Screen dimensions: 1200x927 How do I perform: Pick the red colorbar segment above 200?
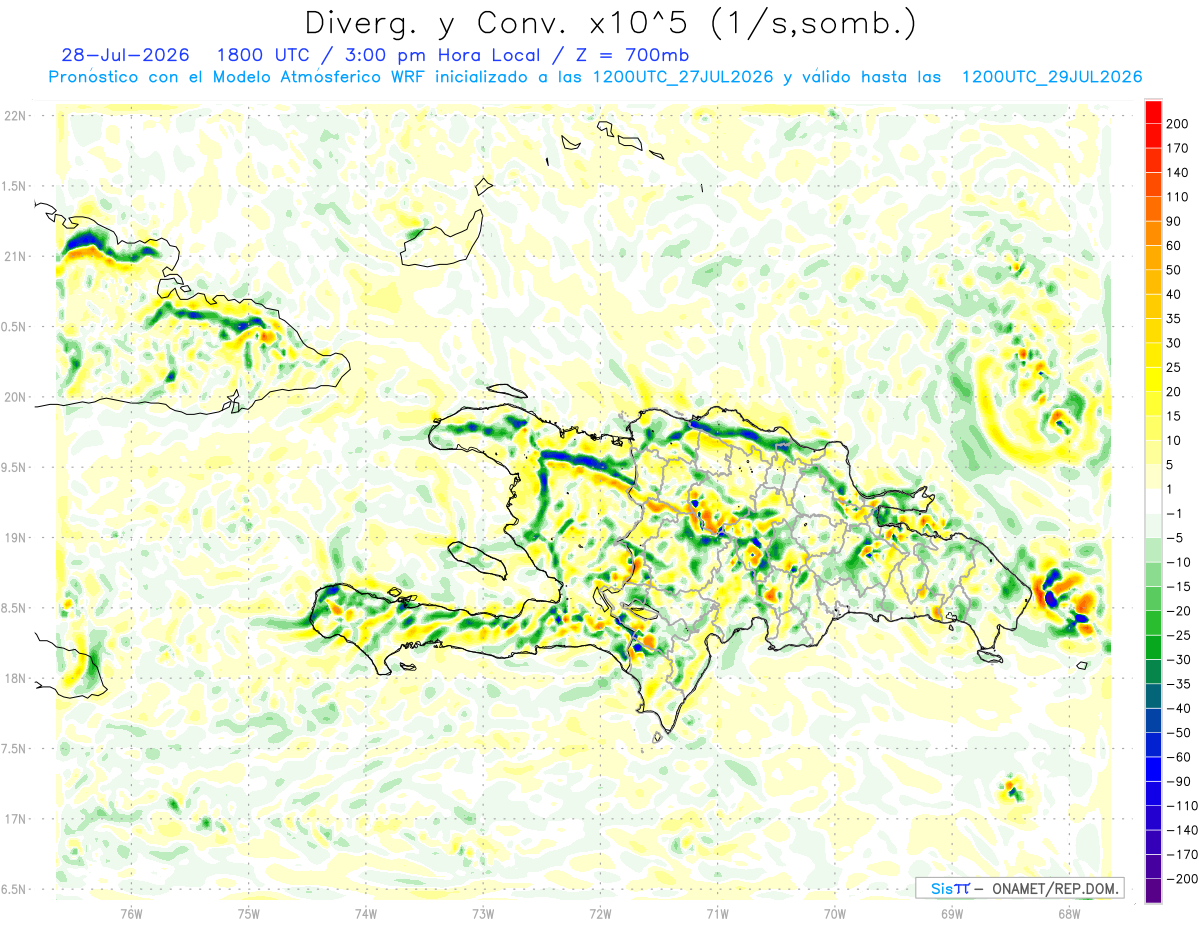click(1153, 111)
